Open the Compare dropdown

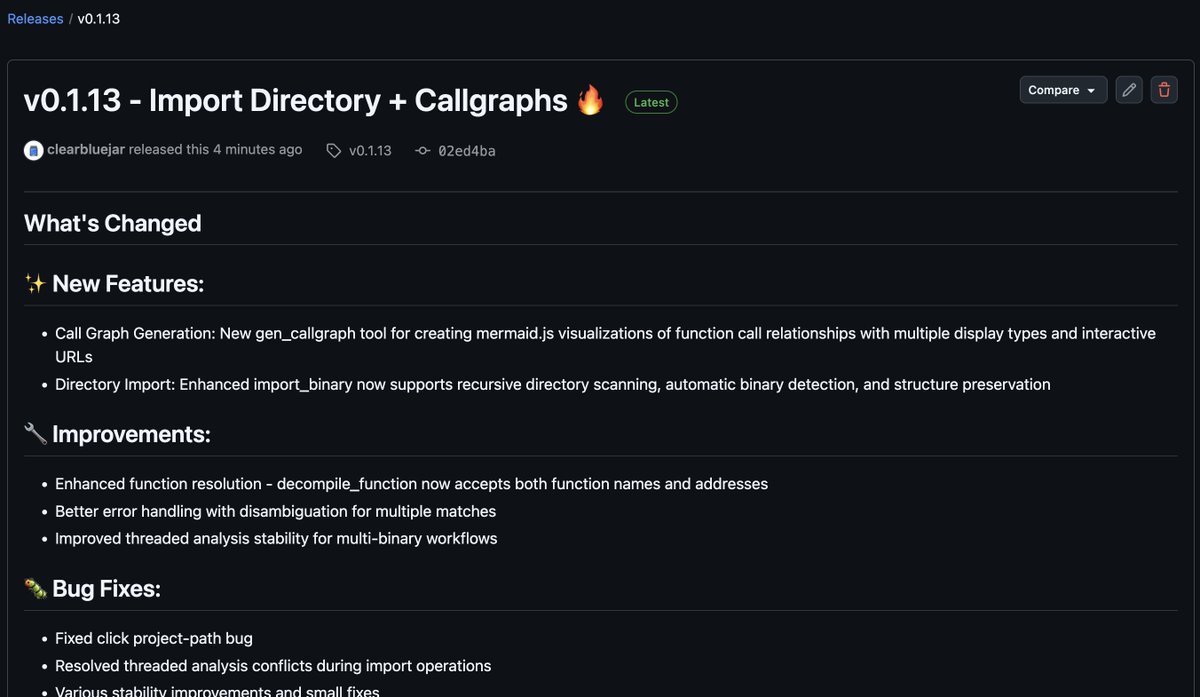tap(1063, 90)
